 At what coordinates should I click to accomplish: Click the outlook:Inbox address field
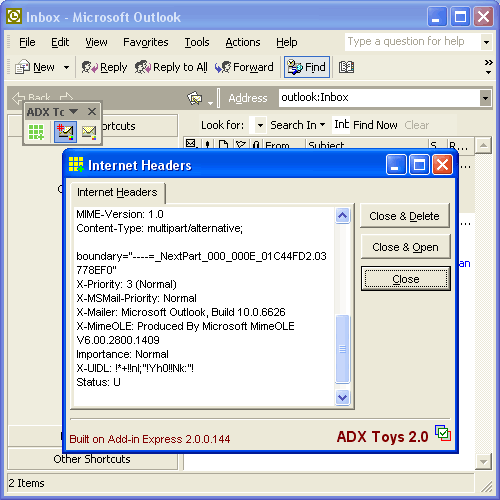coord(379,97)
